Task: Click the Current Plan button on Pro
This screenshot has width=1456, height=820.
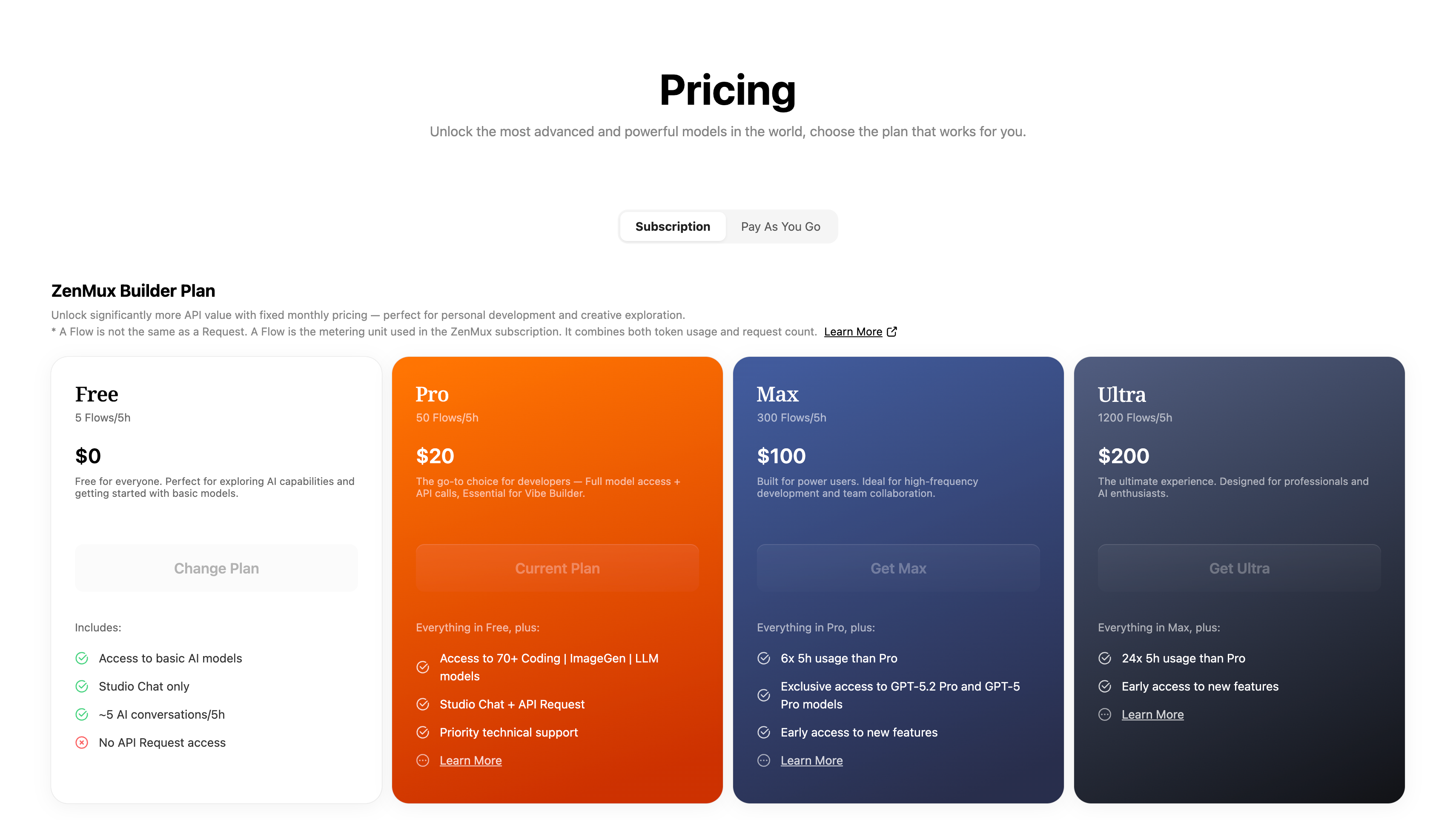Action: pyautogui.click(x=557, y=568)
